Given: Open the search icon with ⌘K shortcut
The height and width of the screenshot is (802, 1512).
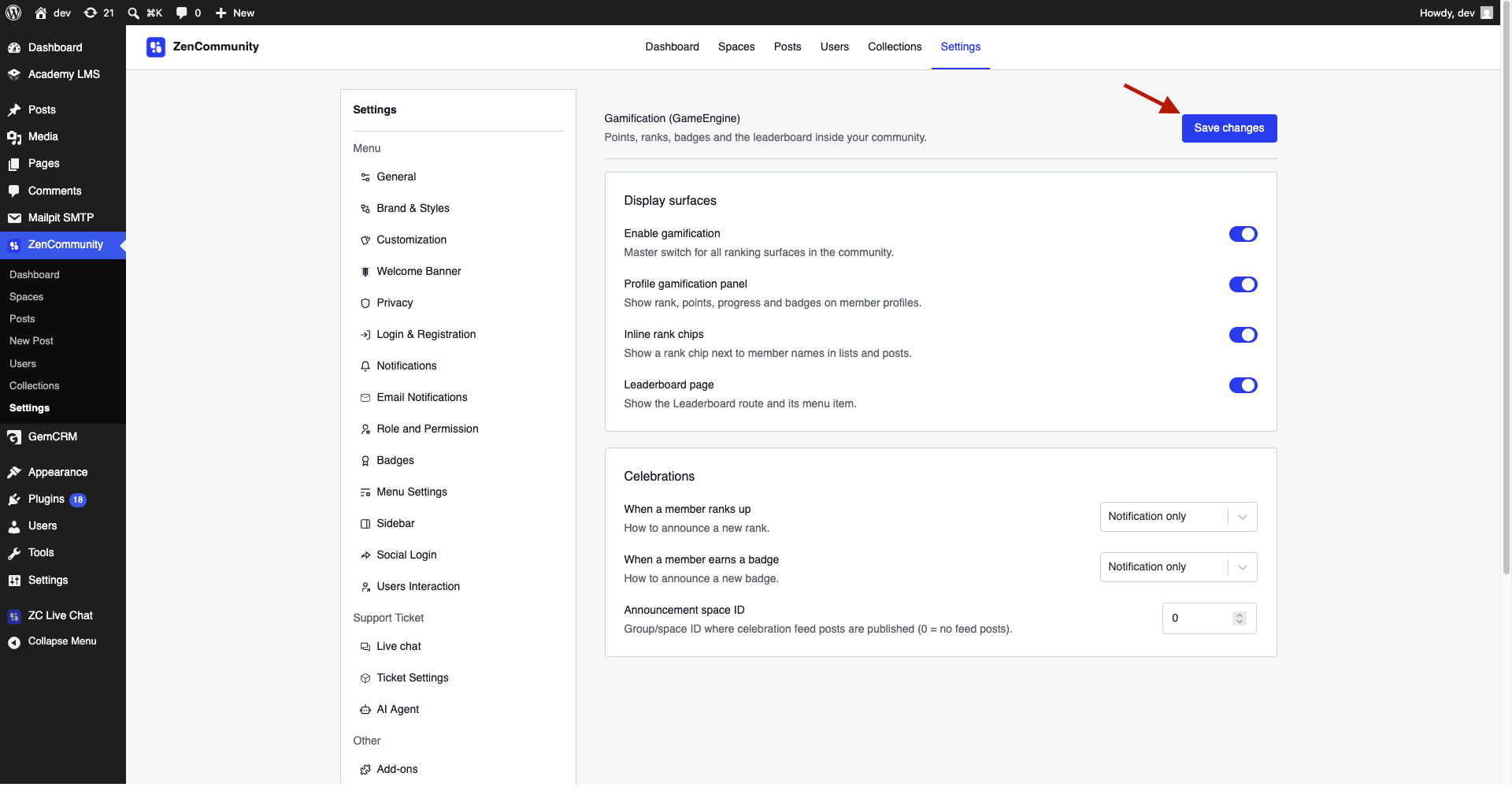Looking at the screenshot, I should click(134, 13).
